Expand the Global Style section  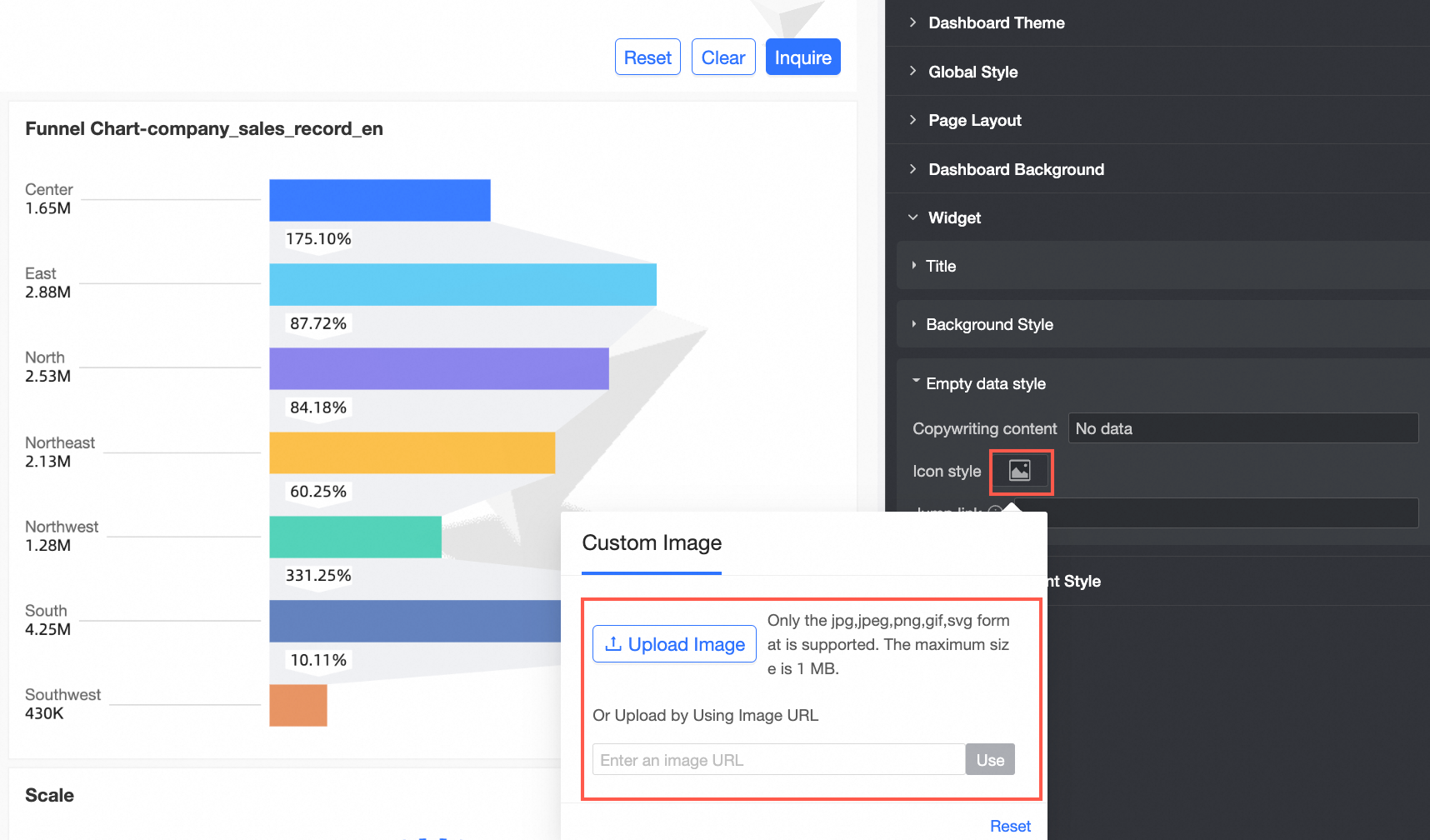pyautogui.click(x=972, y=72)
